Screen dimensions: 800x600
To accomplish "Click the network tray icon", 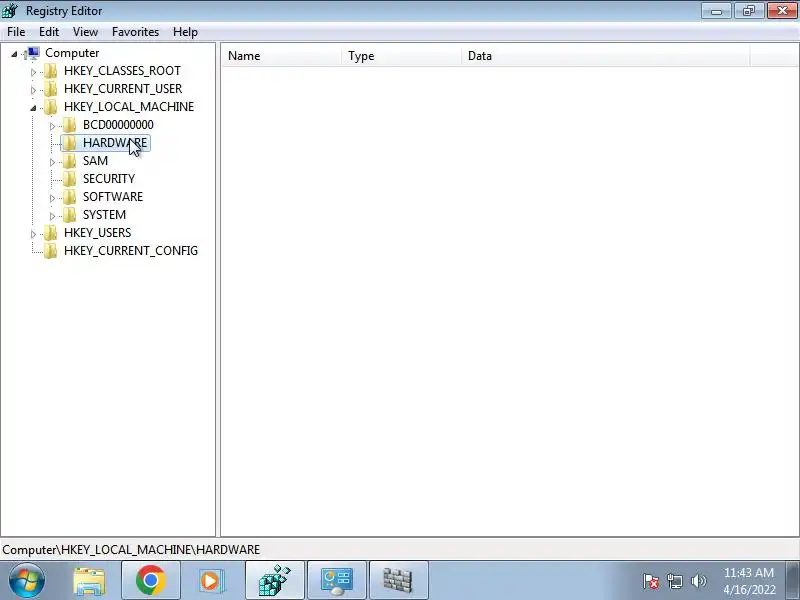I will [x=674, y=581].
